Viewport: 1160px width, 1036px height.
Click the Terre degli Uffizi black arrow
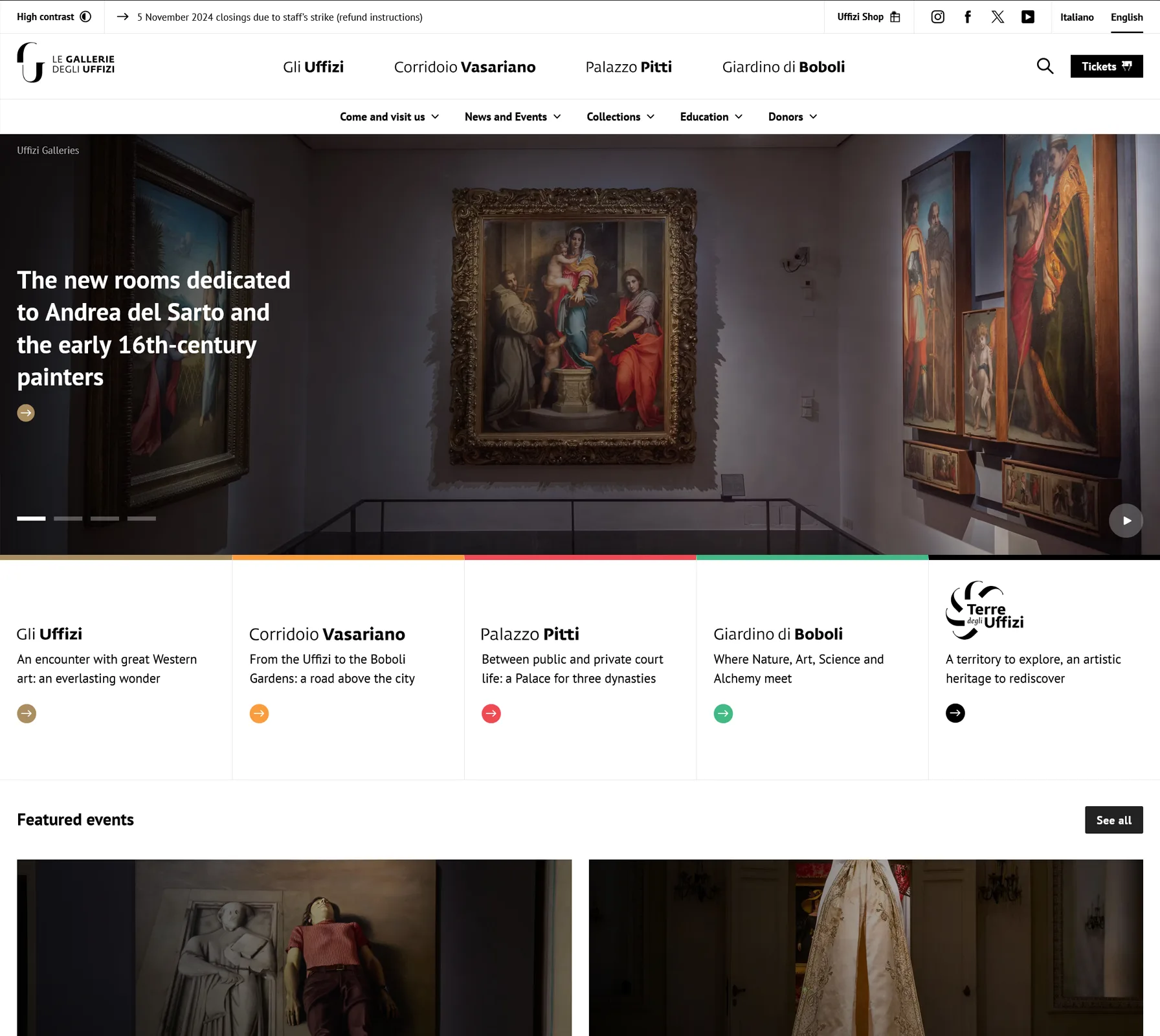[x=955, y=713]
